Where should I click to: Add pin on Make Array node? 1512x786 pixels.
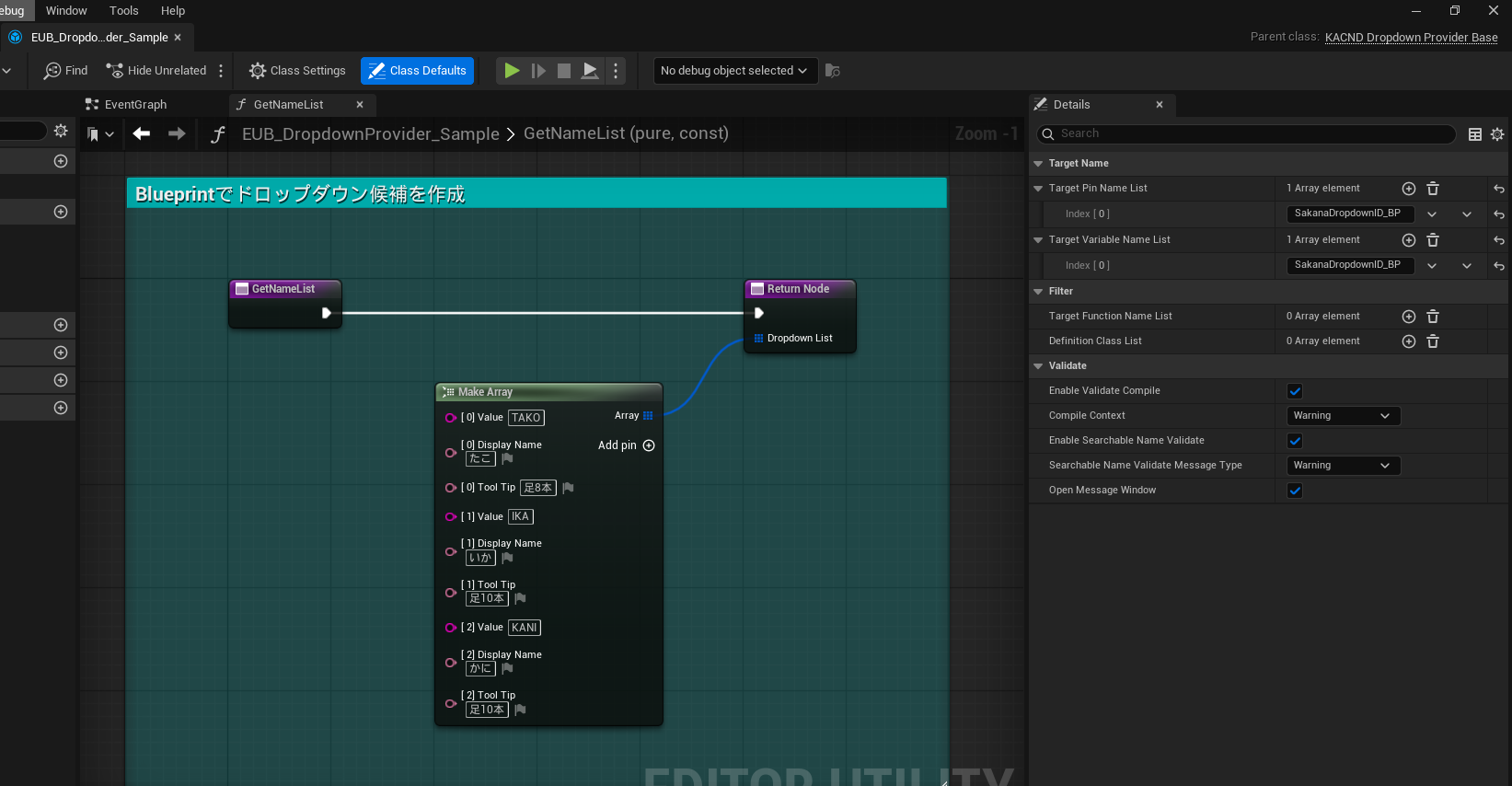648,445
